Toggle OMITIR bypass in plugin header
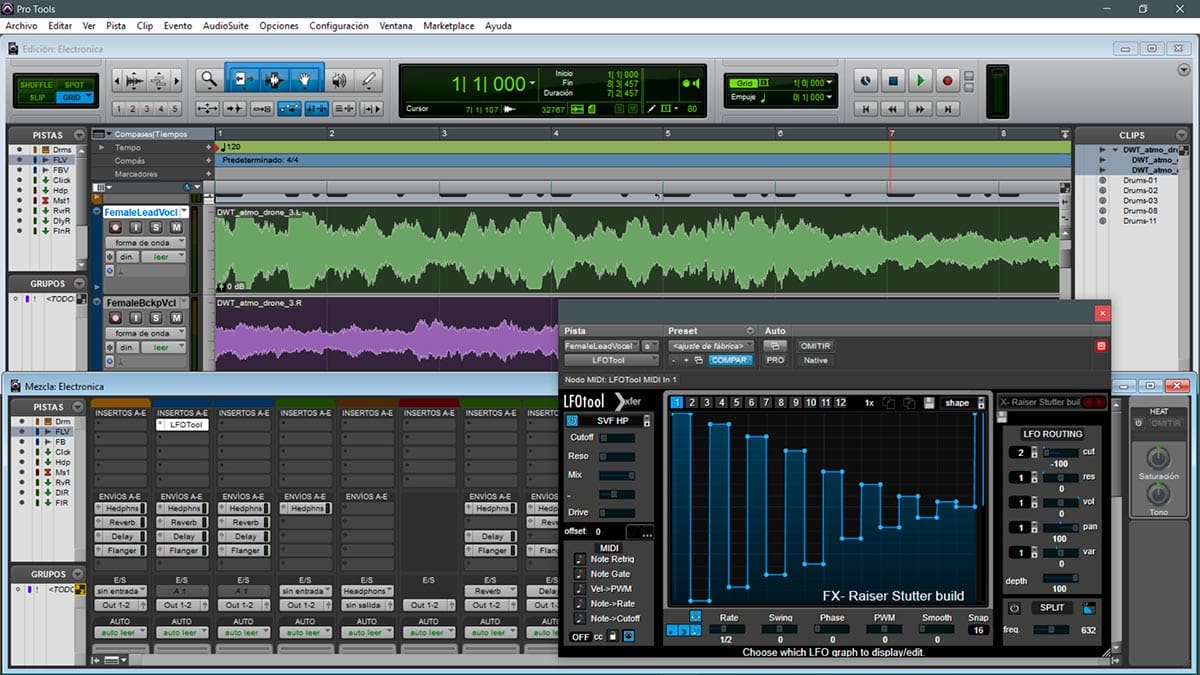 tap(816, 346)
